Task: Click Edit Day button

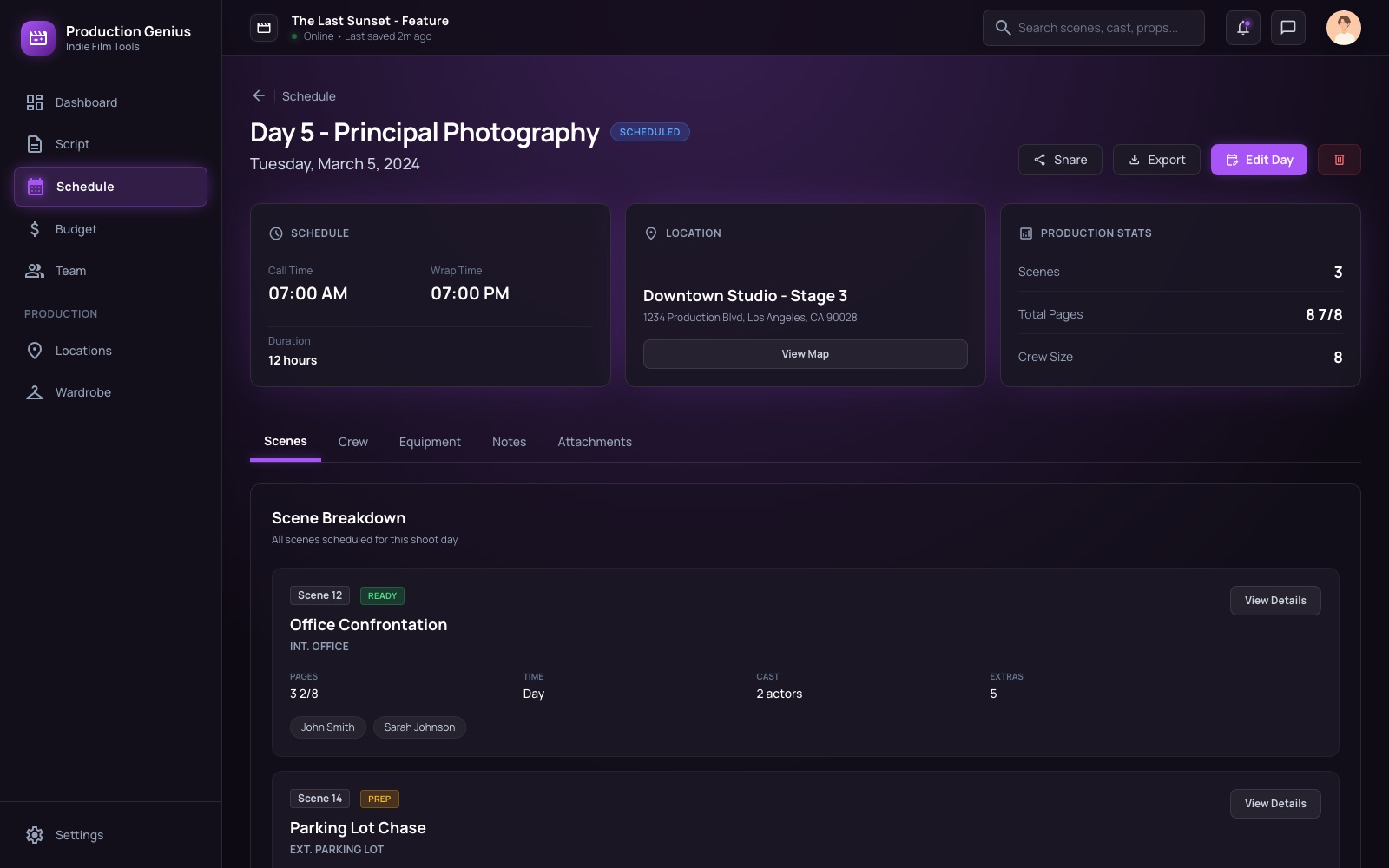Action: pos(1259,160)
